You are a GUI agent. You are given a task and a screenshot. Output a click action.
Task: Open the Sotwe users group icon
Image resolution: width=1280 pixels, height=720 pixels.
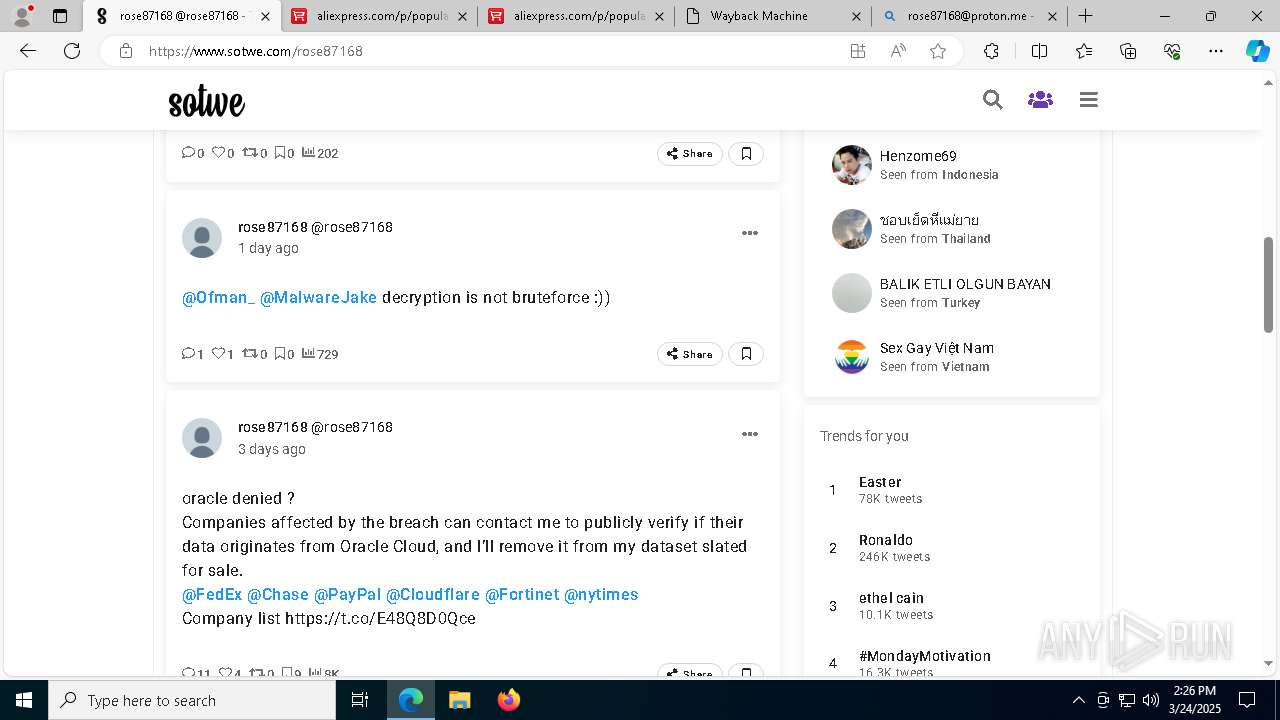(x=1040, y=100)
